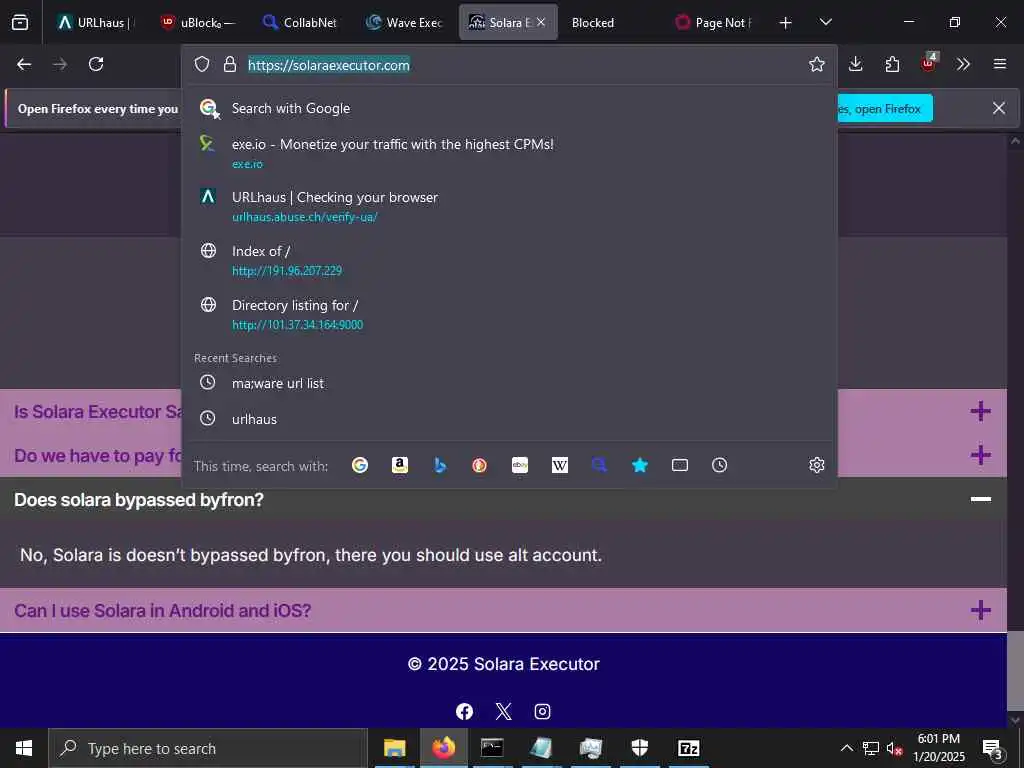Open Directory listing 101.37.34.164:9000 suggestion
This screenshot has height=768, width=1024.
[509, 314]
